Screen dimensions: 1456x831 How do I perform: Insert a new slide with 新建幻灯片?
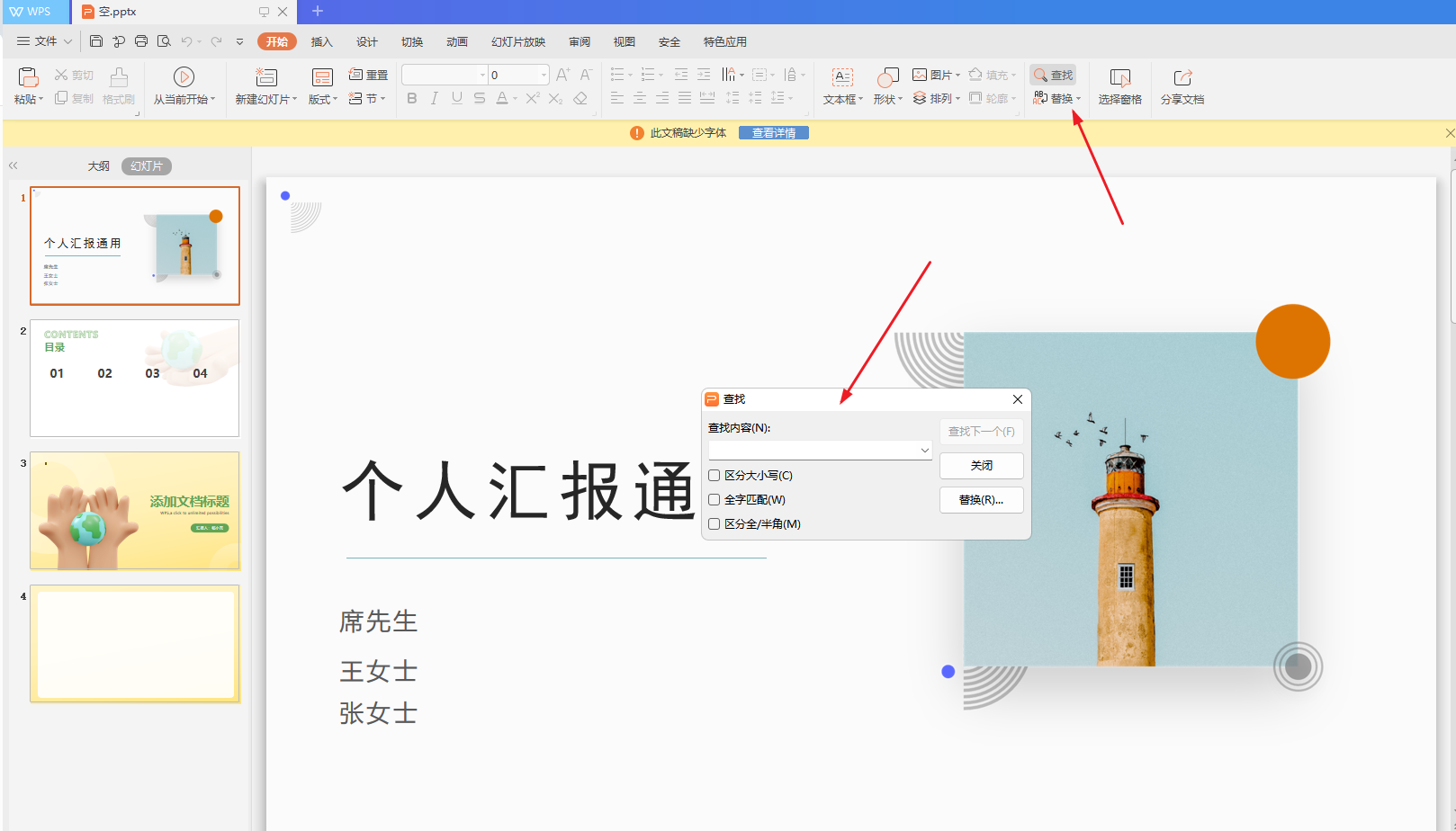265,85
